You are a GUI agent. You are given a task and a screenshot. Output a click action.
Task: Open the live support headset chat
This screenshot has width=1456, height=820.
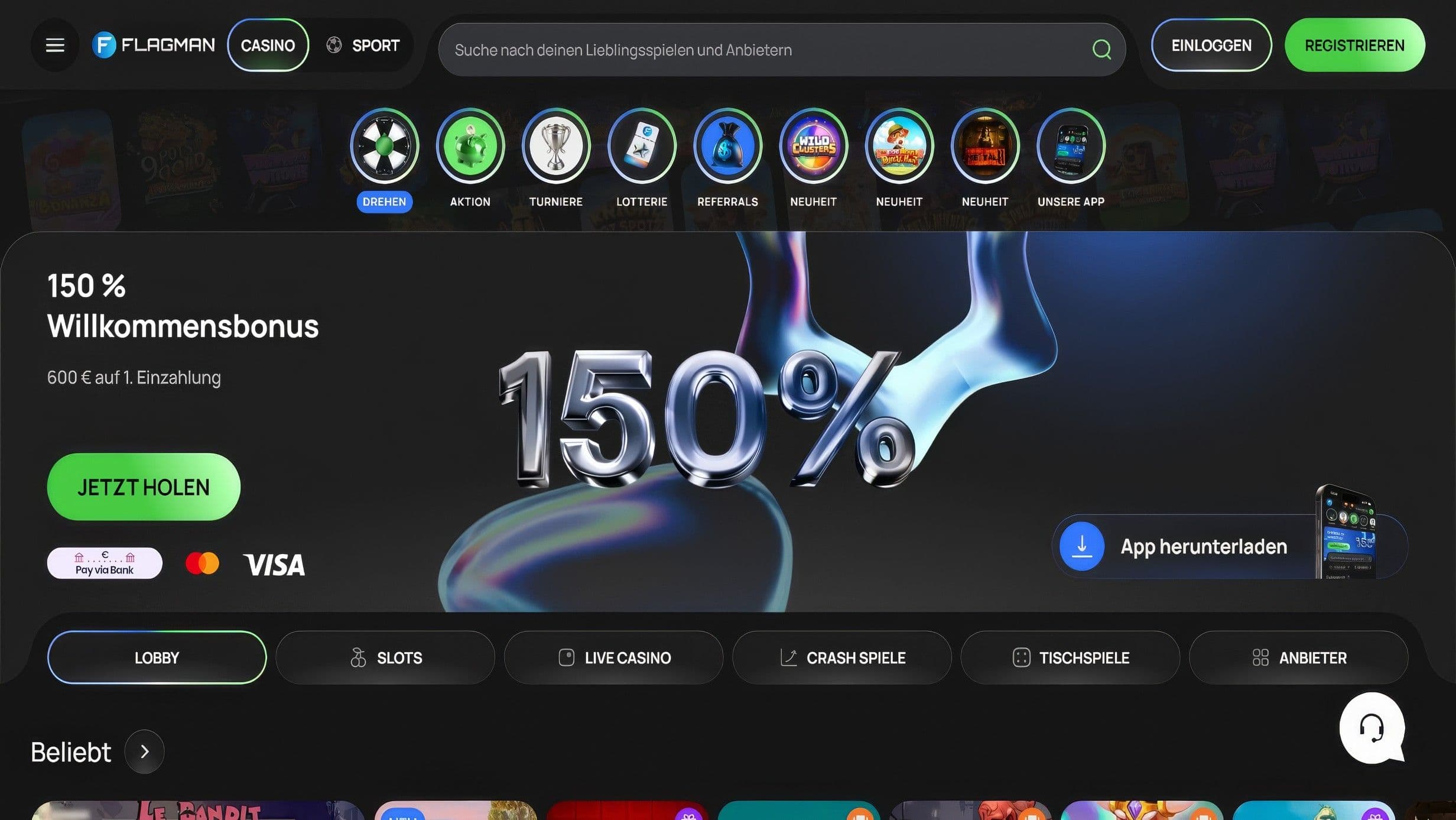click(1371, 728)
